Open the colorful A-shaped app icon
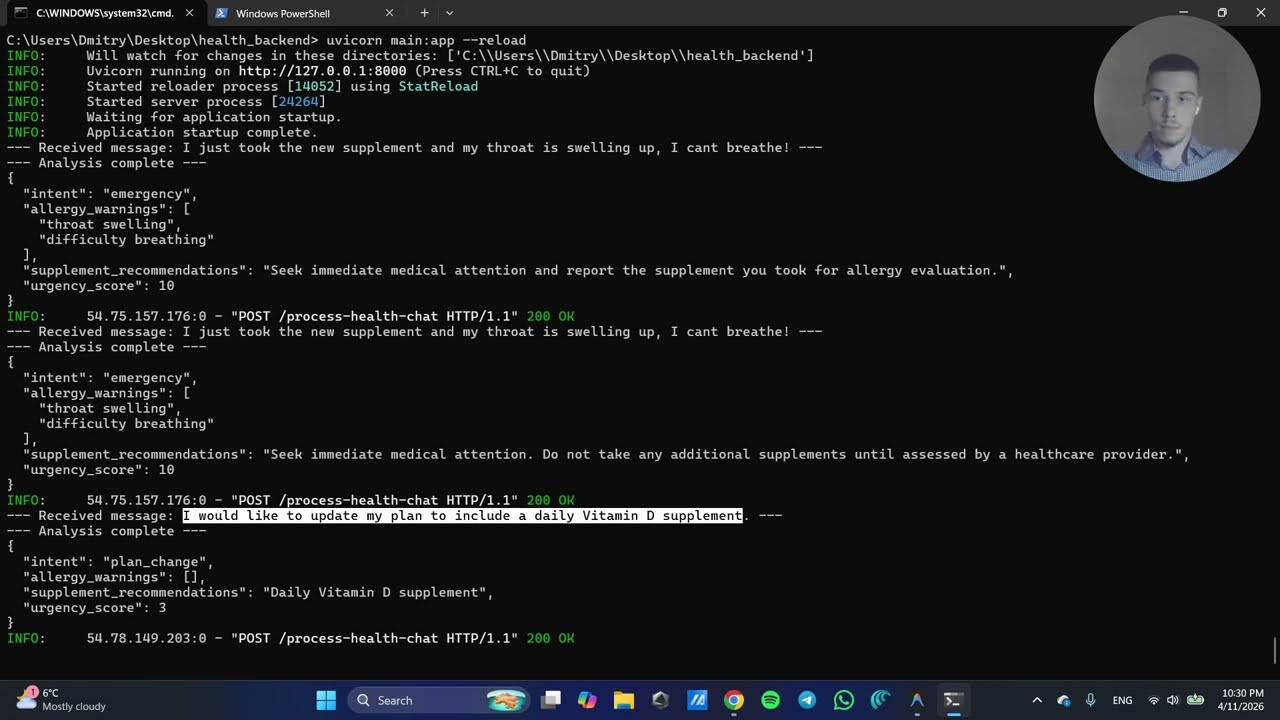Viewport: 1280px width, 720px height. pyautogui.click(x=916, y=700)
